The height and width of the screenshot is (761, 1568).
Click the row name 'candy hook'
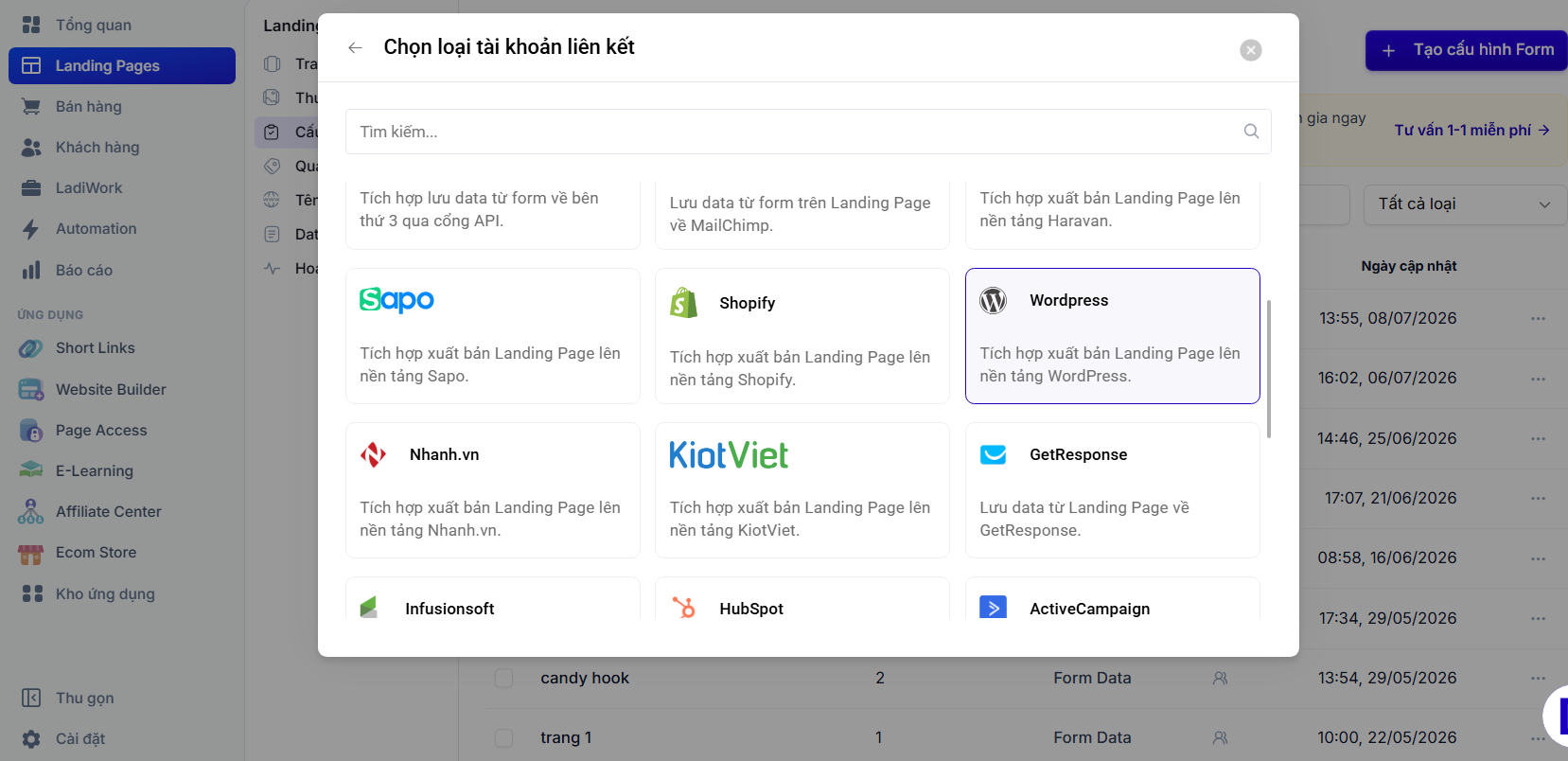click(585, 678)
